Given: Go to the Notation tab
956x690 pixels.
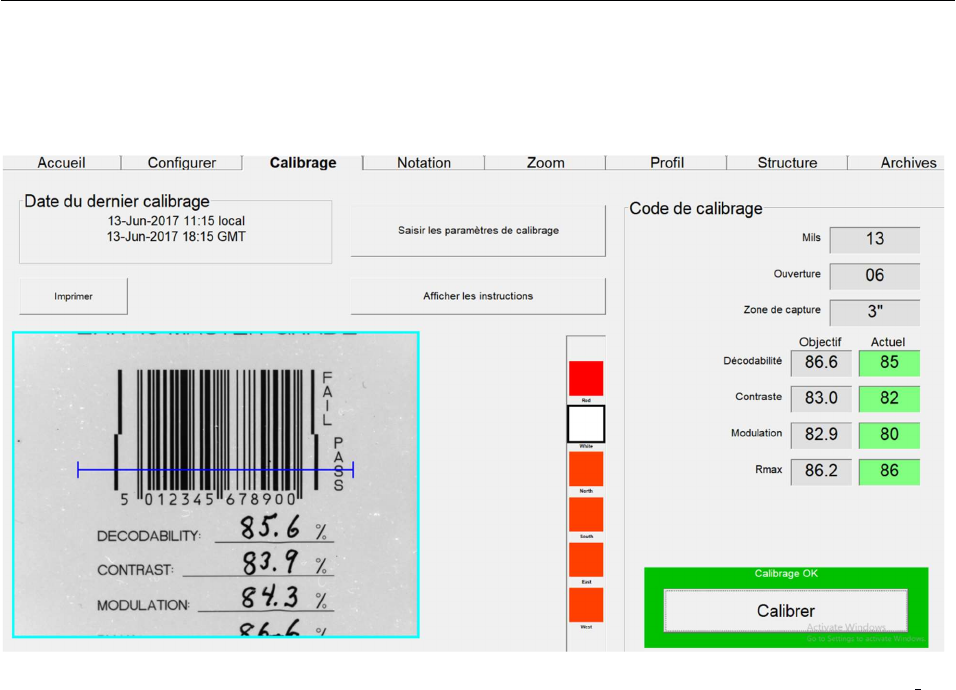Looking at the screenshot, I should tap(424, 163).
